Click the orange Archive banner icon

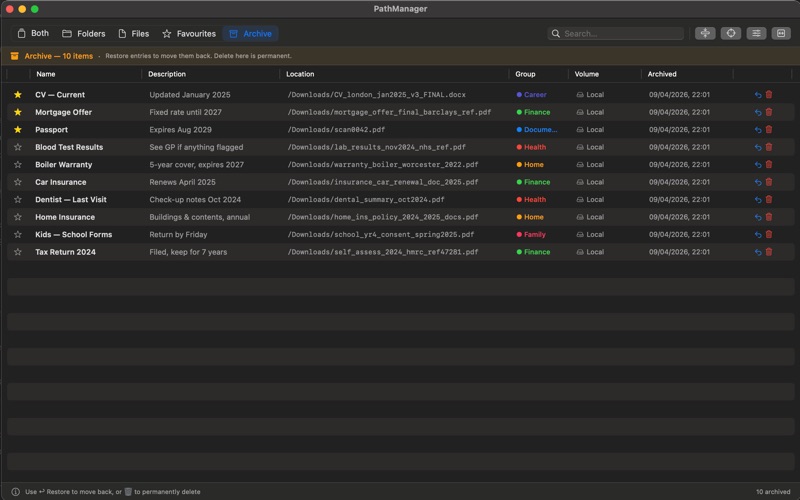[x=15, y=56]
